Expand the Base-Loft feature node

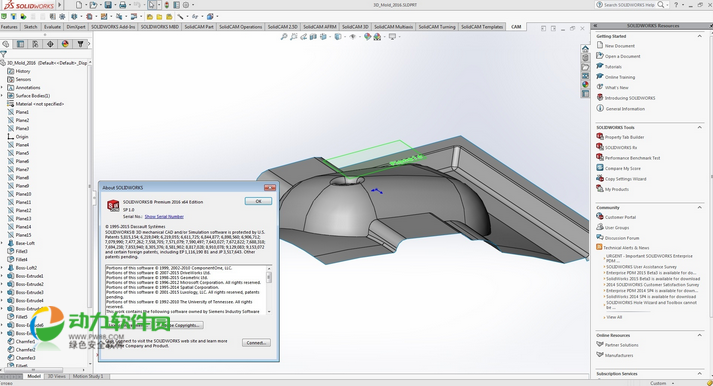[2, 243]
